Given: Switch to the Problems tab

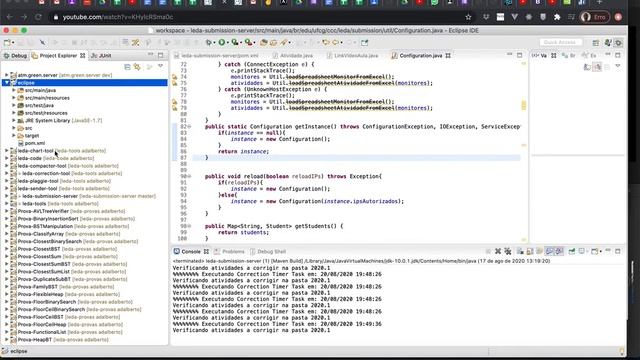Looking at the screenshot, I should point(229,251).
